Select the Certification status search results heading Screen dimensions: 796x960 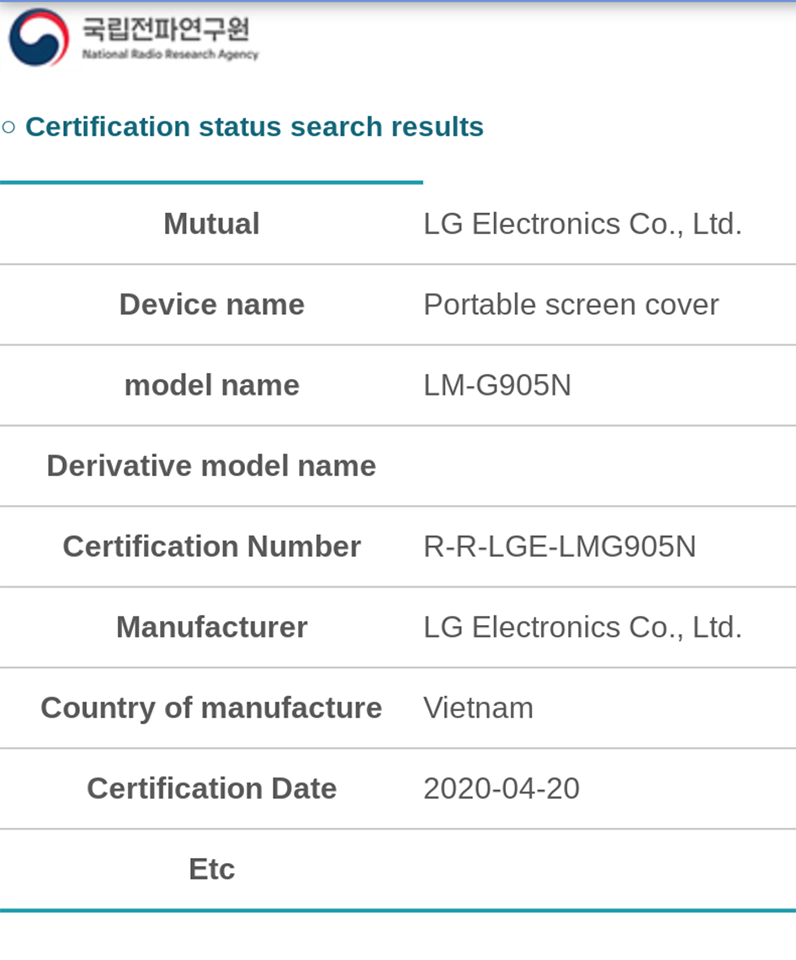[x=254, y=127]
